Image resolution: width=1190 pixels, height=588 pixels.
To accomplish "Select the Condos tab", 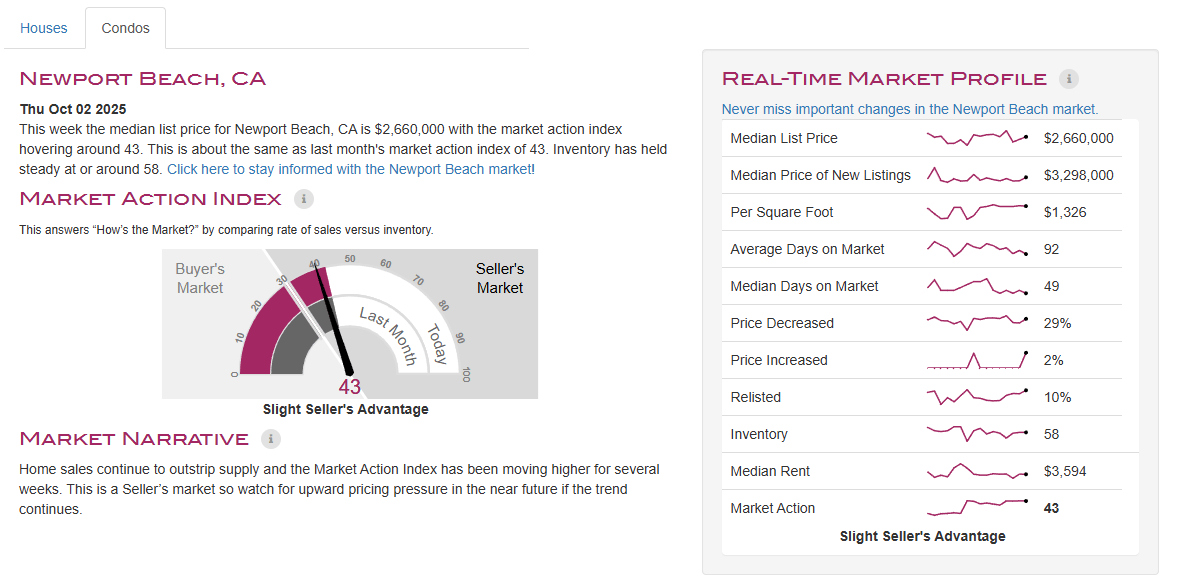I will coord(126,28).
